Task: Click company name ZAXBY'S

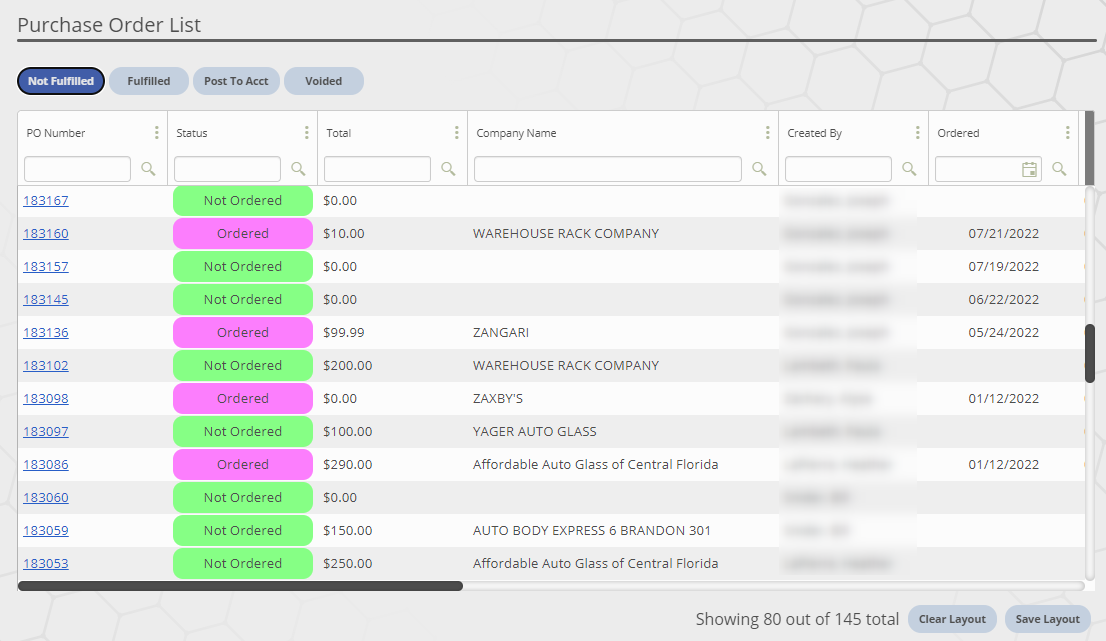Action: 498,398
